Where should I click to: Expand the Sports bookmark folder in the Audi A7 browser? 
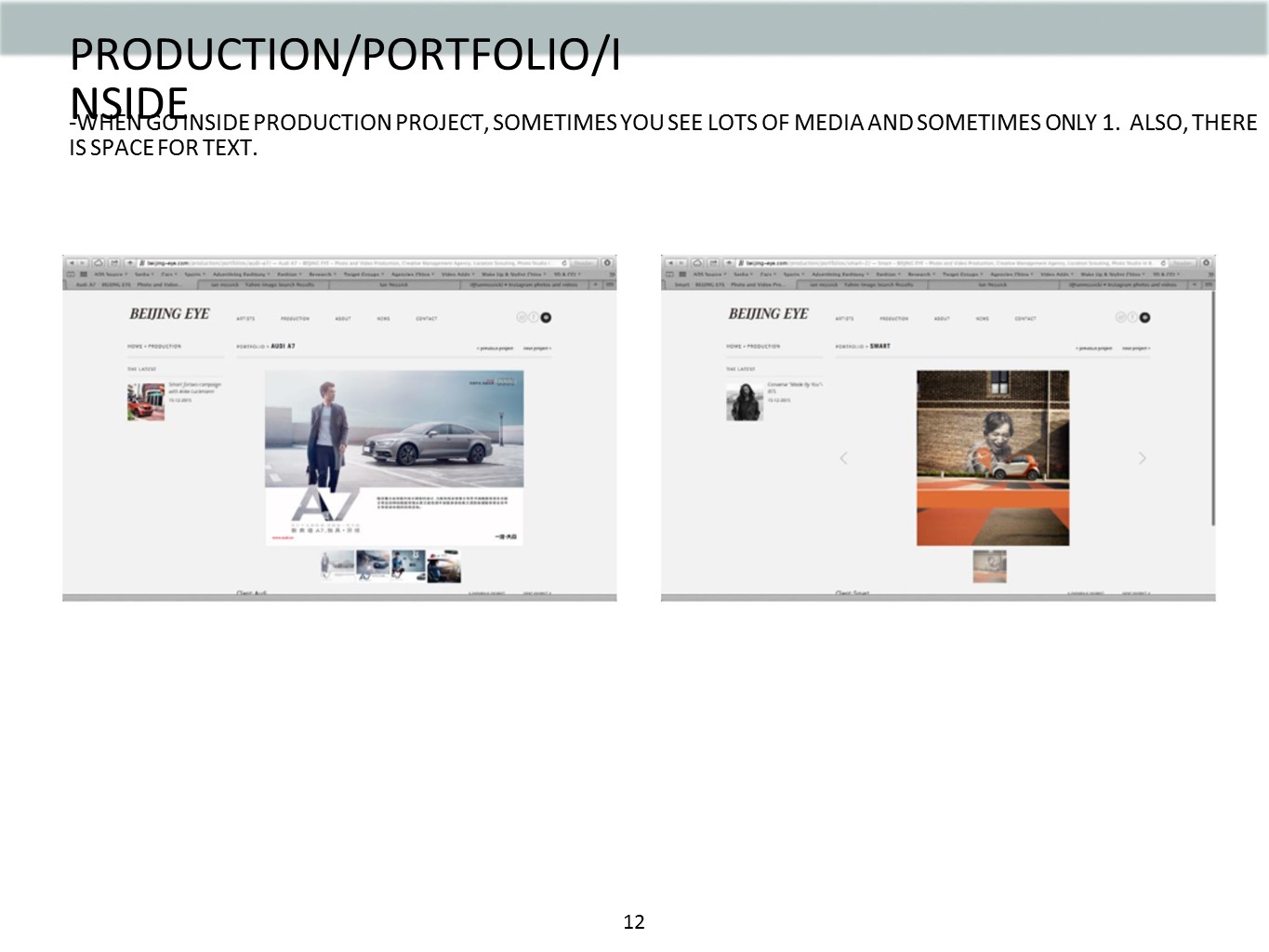(194, 274)
